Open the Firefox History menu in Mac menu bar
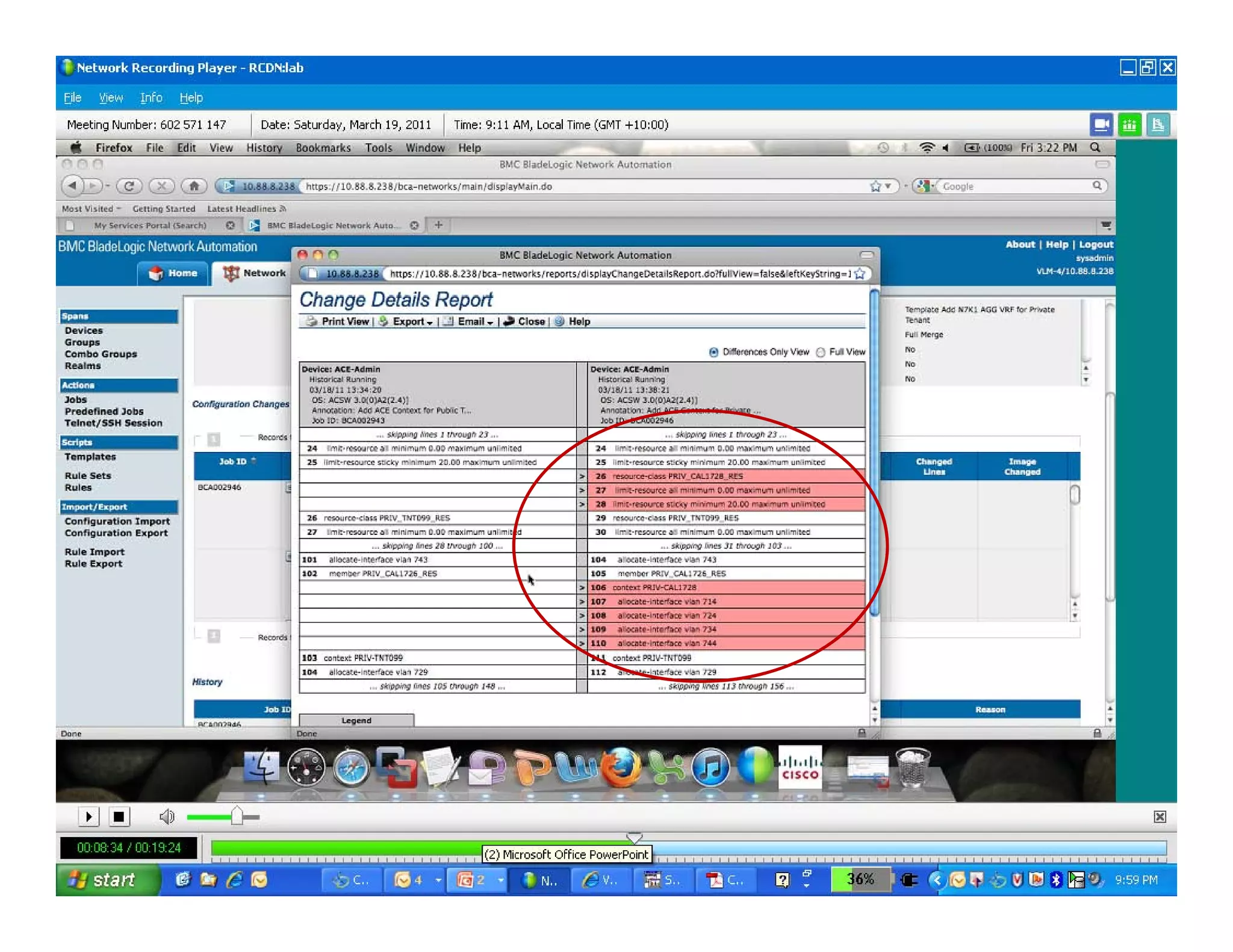 pos(264,148)
